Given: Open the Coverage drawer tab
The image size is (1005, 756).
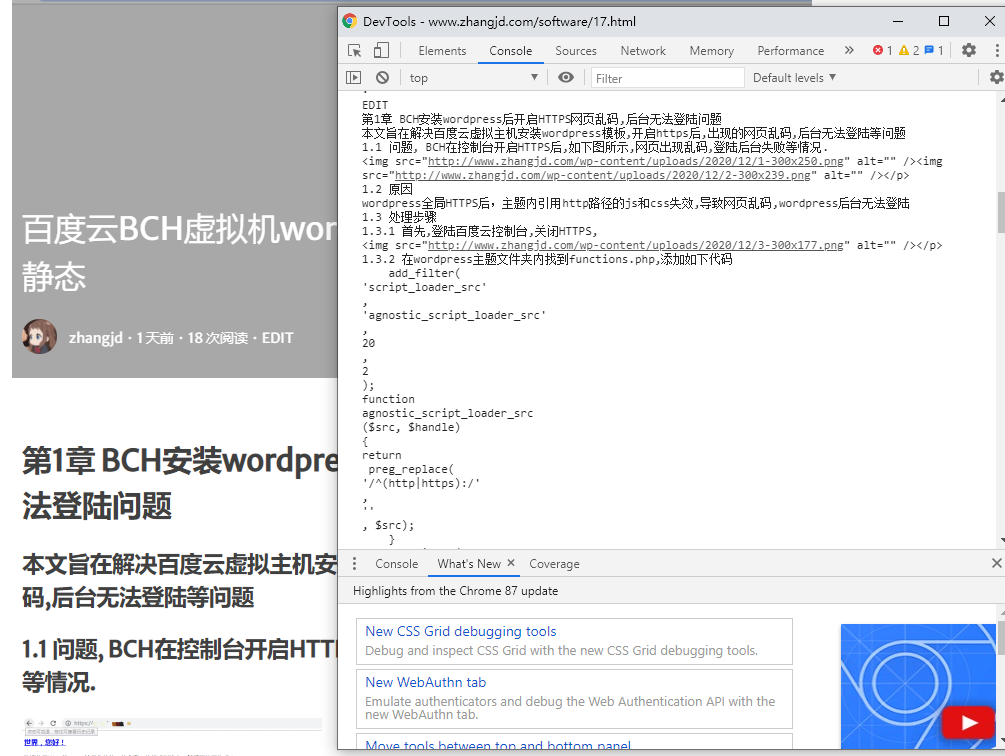Looking at the screenshot, I should pyautogui.click(x=554, y=564).
